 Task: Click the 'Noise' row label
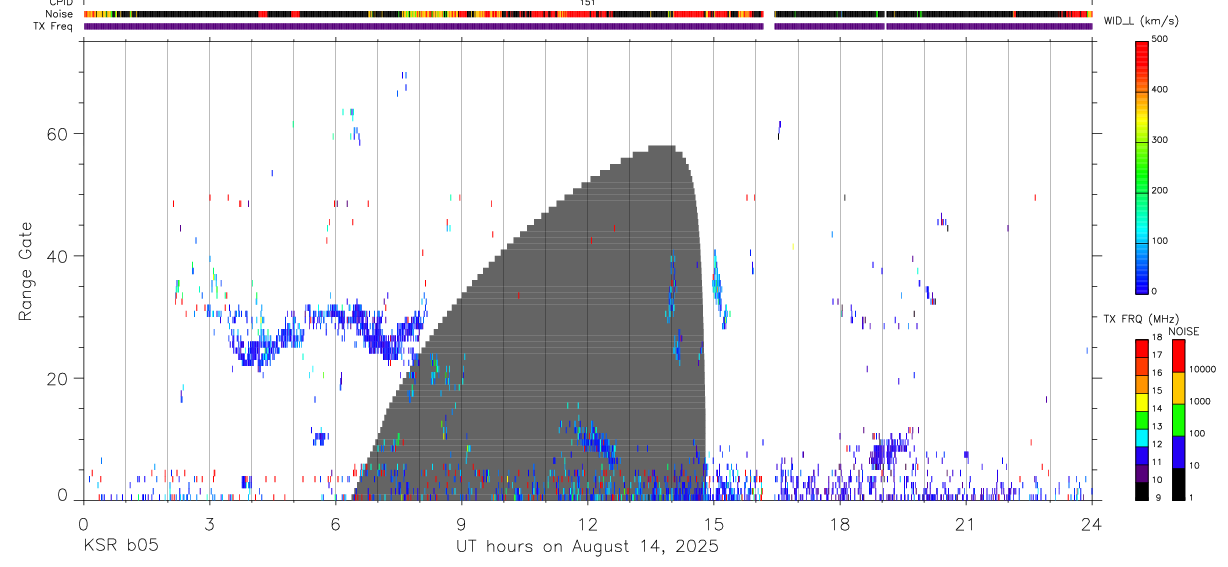click(x=61, y=14)
